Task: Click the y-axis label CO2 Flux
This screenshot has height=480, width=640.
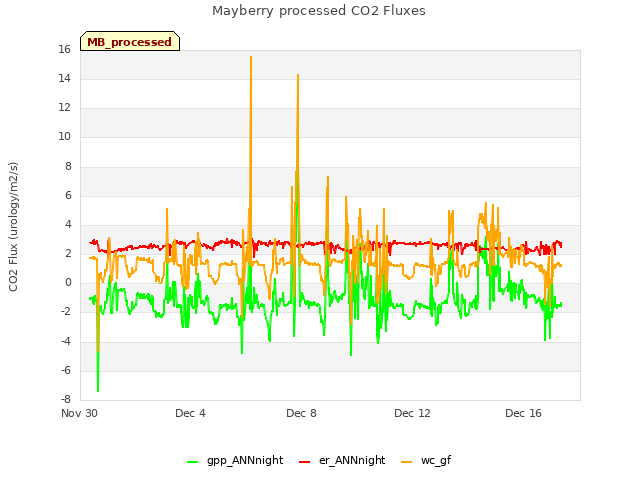Action: [13, 227]
